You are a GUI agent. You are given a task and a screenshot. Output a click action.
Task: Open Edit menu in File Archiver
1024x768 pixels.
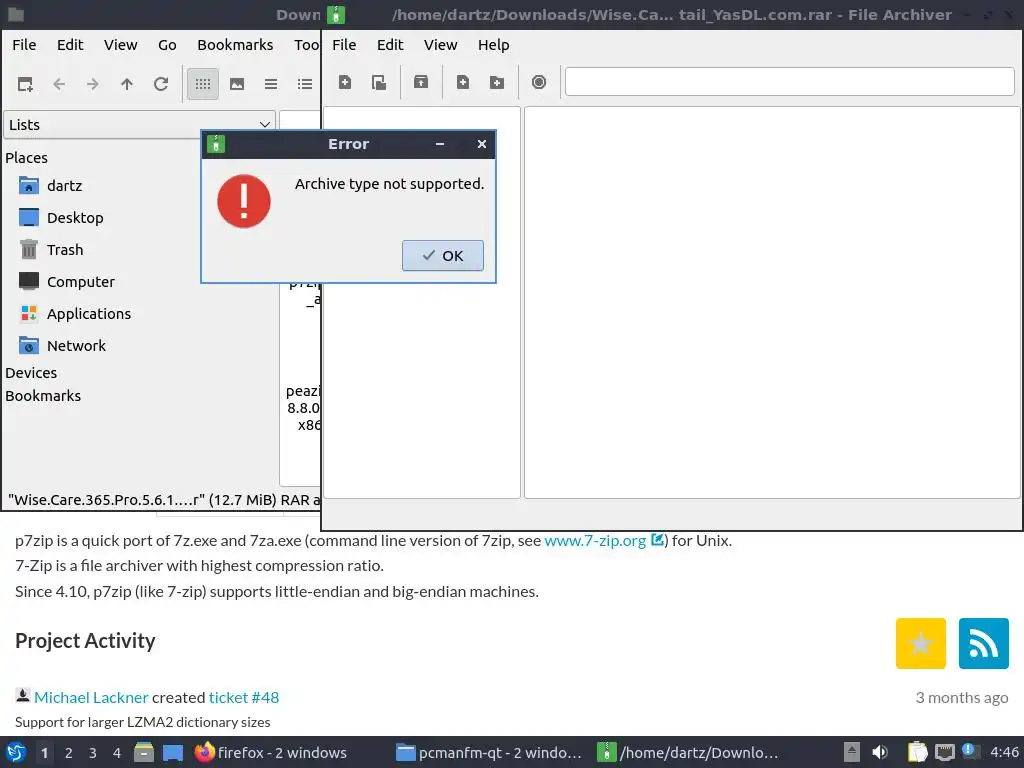[x=390, y=45]
